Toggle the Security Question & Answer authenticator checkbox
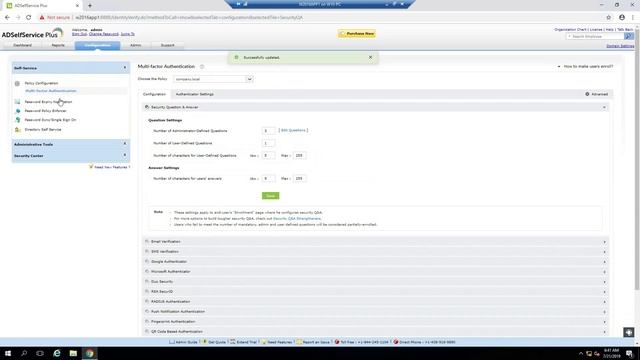 tap(147, 107)
